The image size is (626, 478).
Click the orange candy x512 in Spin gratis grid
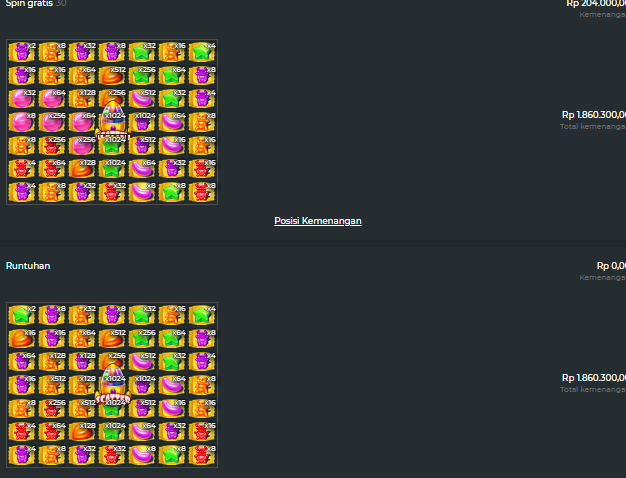point(112,75)
